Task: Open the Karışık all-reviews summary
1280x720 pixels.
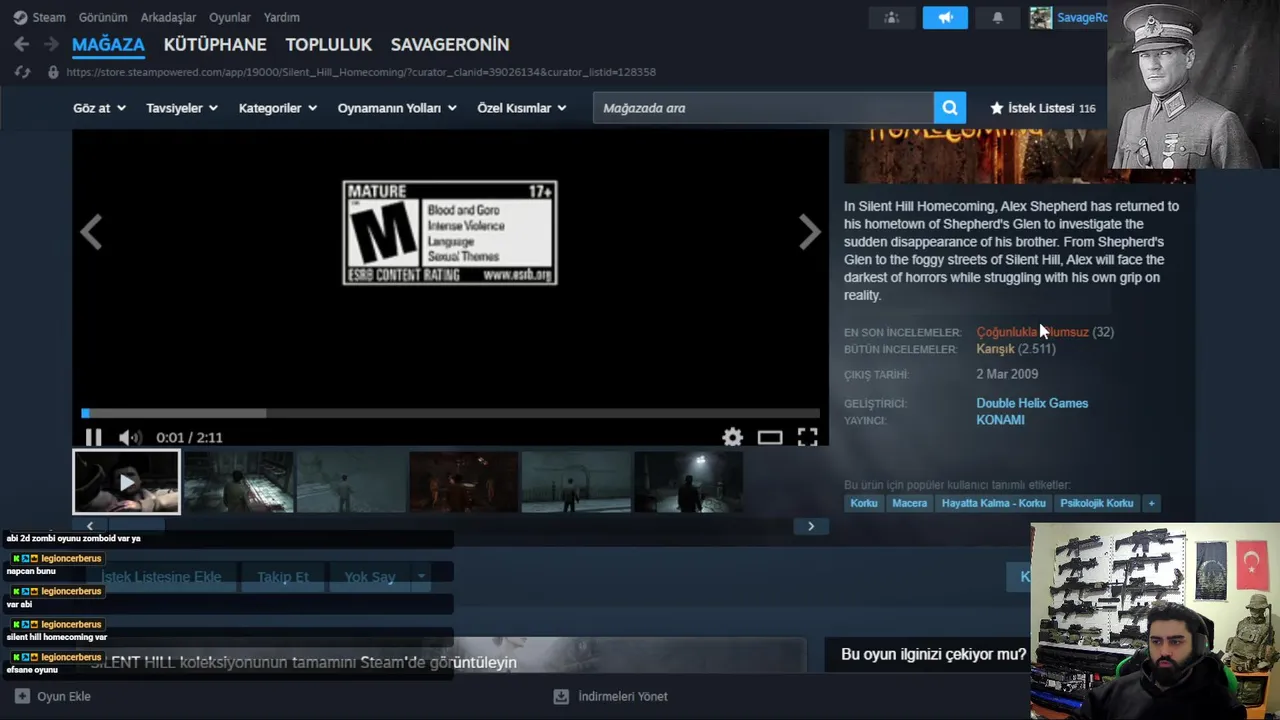Action: tap(995, 349)
